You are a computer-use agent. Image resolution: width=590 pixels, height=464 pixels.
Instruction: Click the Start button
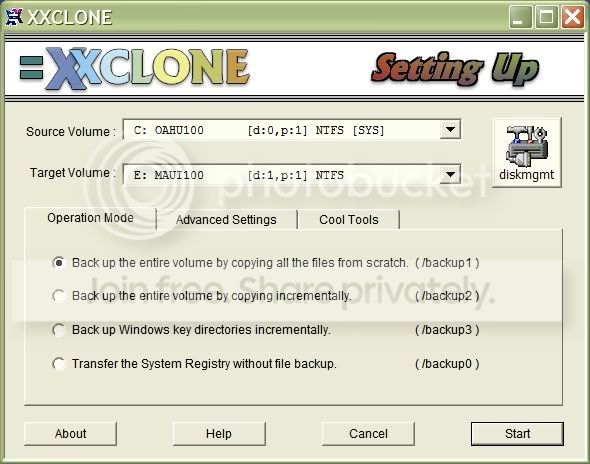pos(517,434)
